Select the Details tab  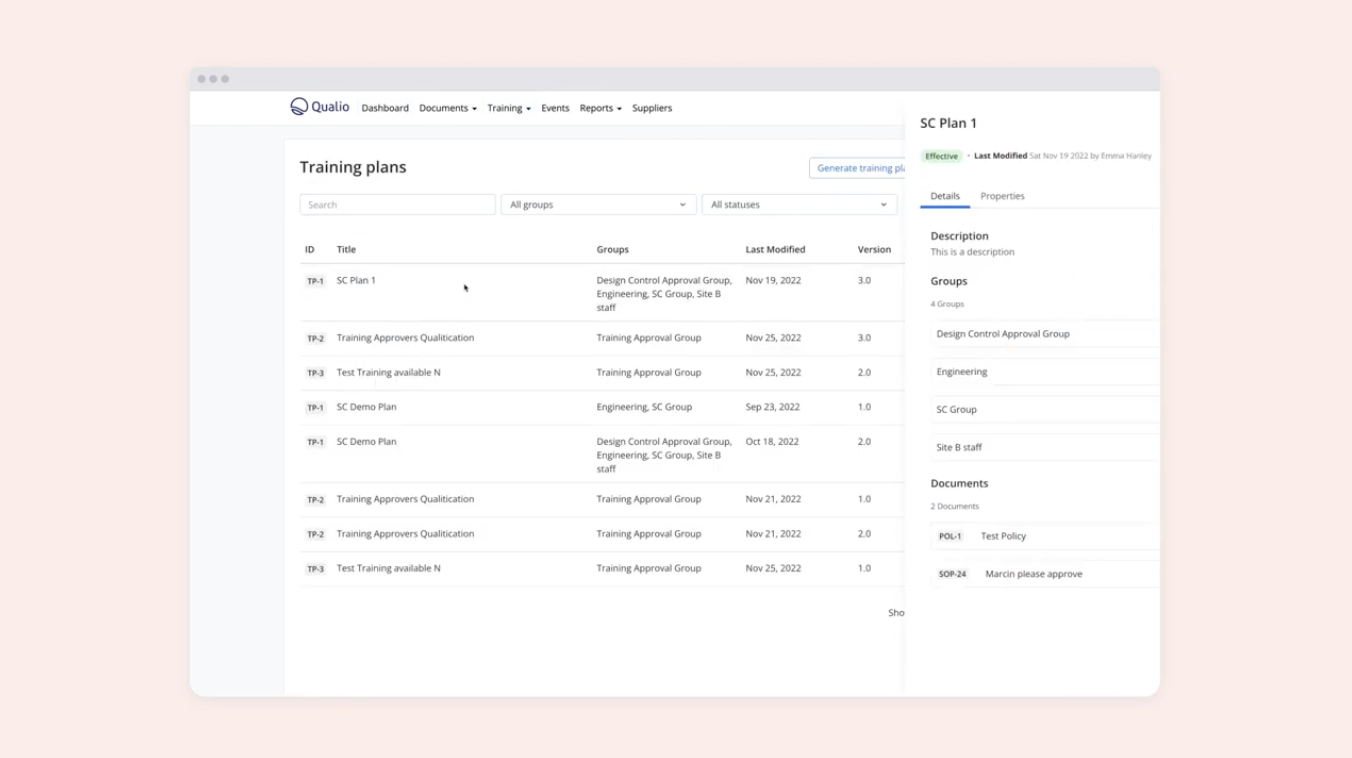tap(945, 196)
